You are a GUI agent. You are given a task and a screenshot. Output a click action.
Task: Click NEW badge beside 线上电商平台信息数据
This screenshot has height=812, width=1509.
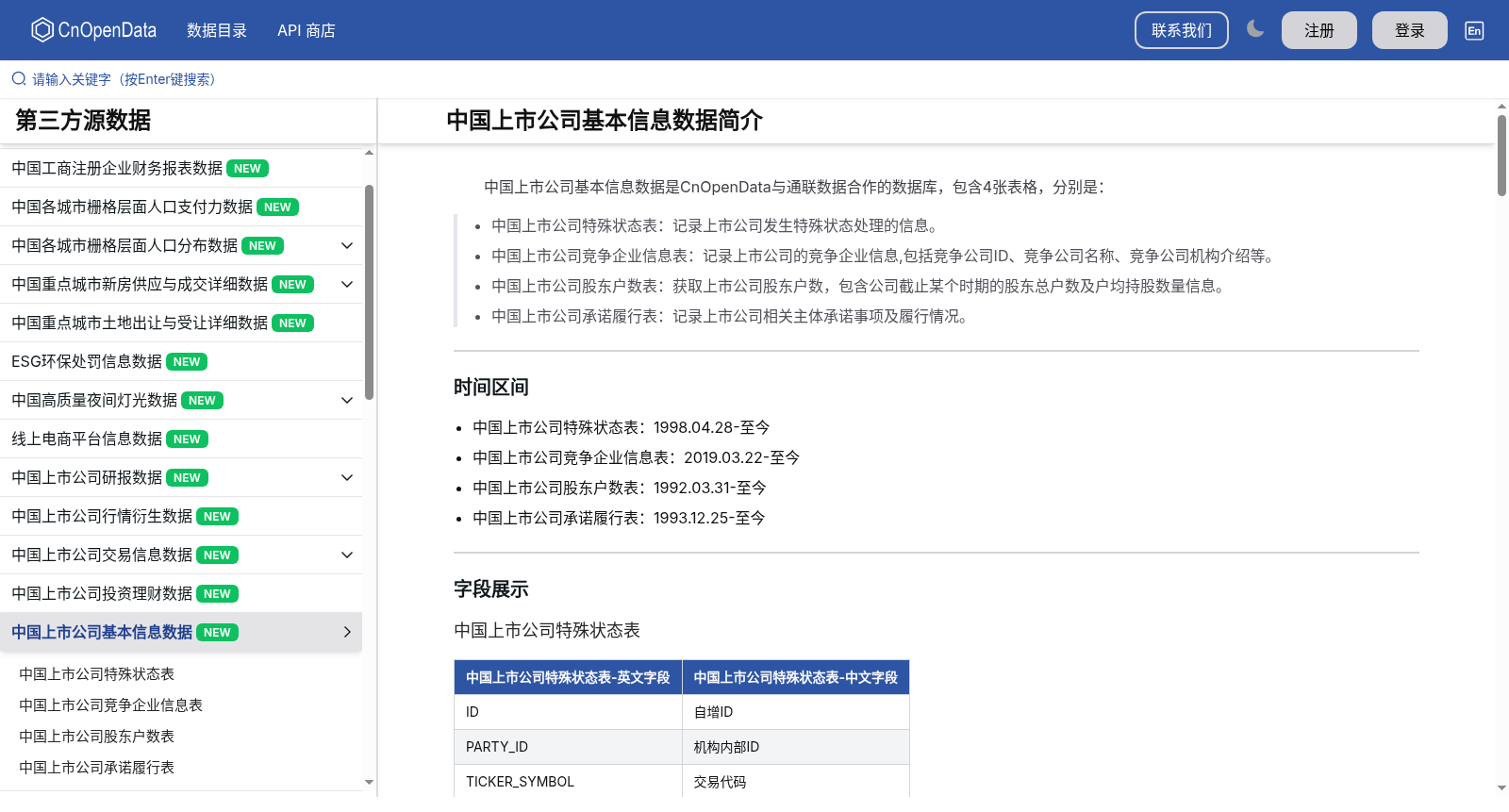(x=187, y=439)
